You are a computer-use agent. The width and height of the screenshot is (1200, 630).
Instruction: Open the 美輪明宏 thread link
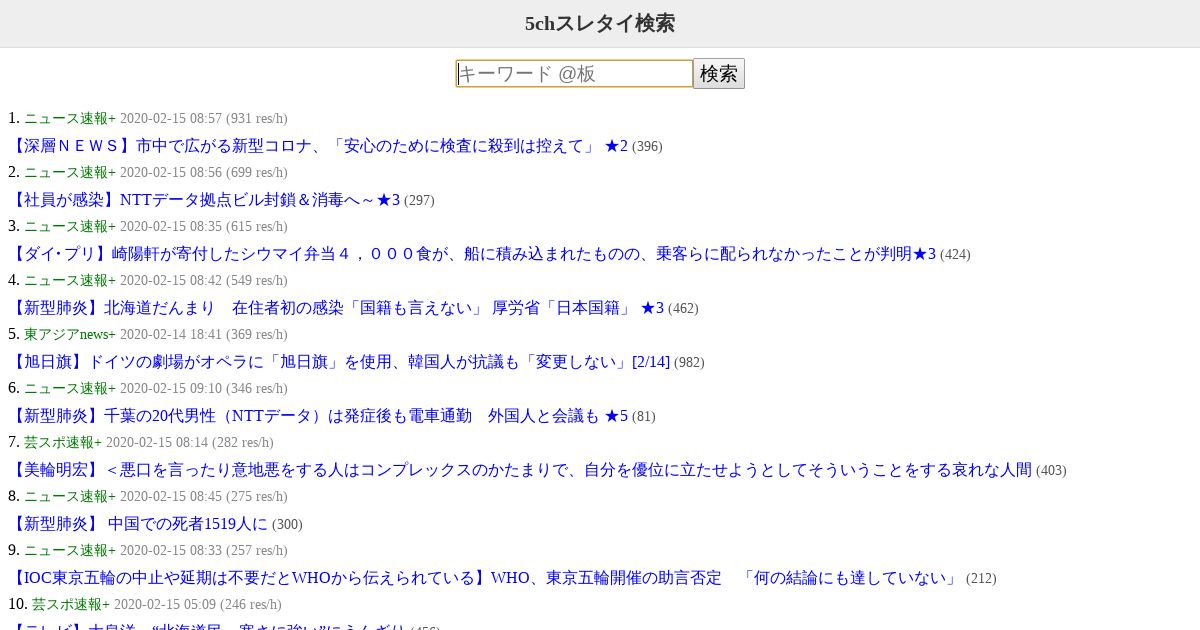(x=520, y=470)
